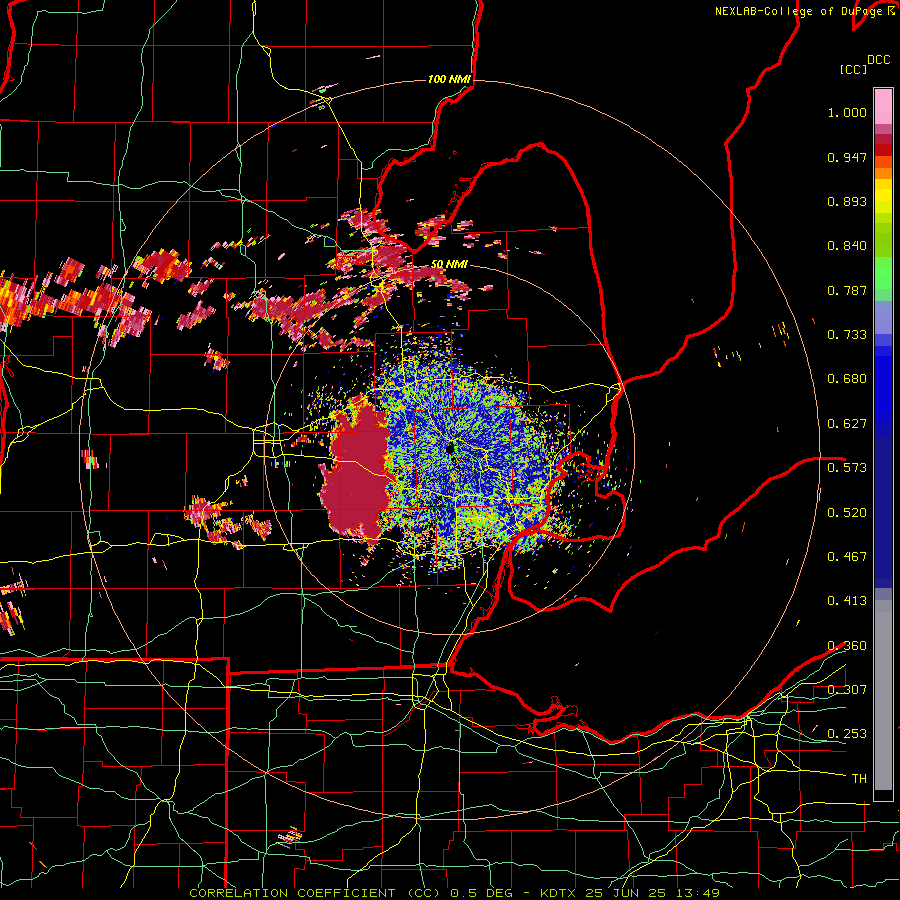This screenshot has height=900, width=900.
Task: Select the 0.680 scale value
Action: point(847,379)
